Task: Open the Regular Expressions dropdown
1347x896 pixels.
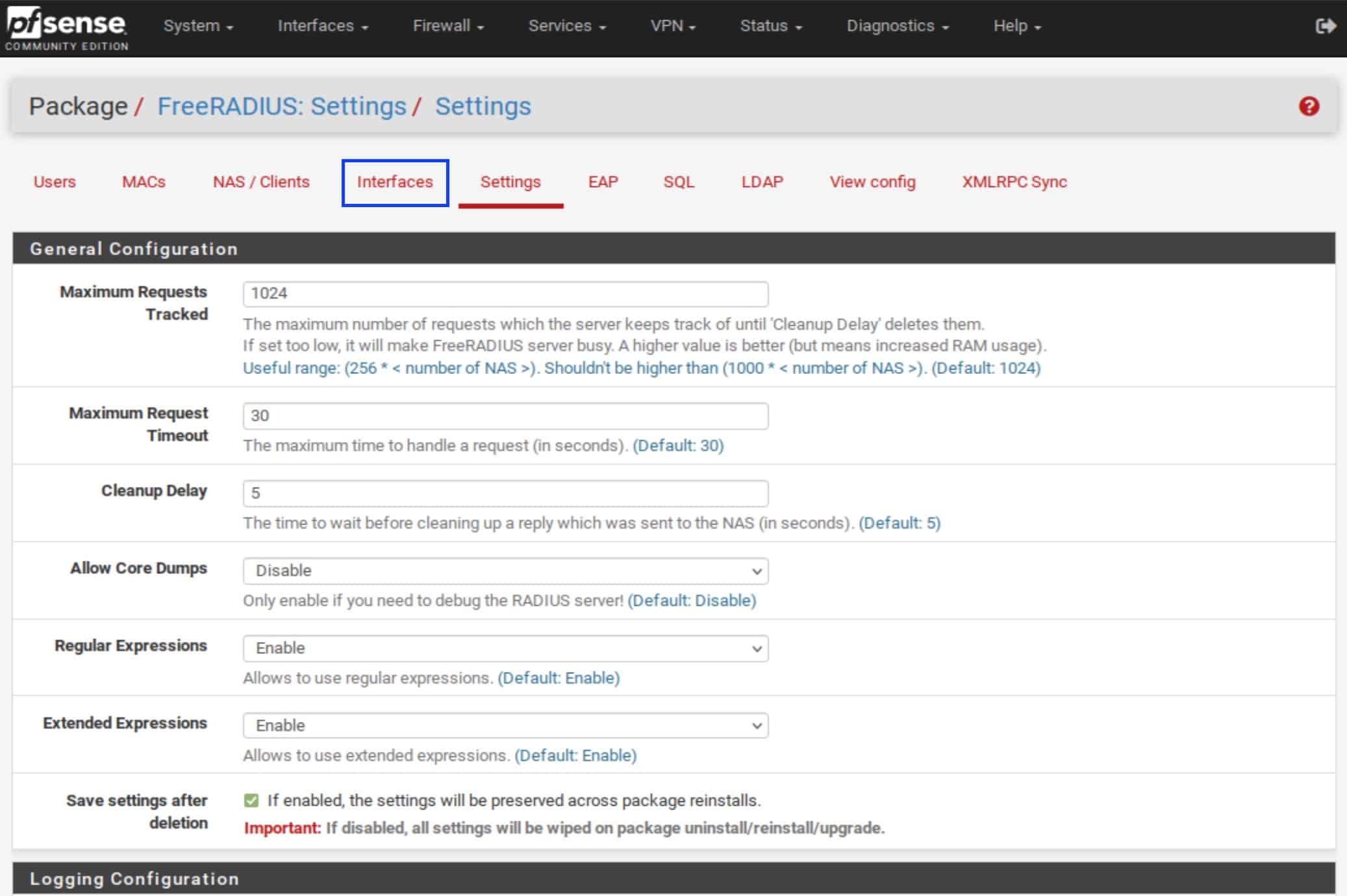Action: (505, 648)
